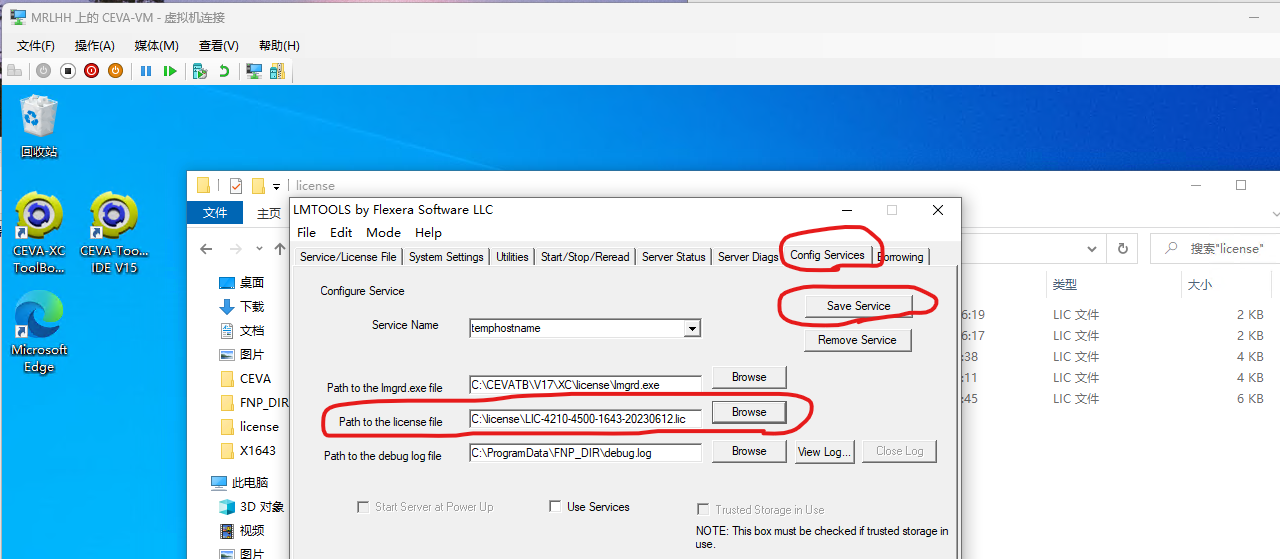Open the LMTOOLS Help menu
Image resolution: width=1280 pixels, height=559 pixels.
(x=428, y=232)
